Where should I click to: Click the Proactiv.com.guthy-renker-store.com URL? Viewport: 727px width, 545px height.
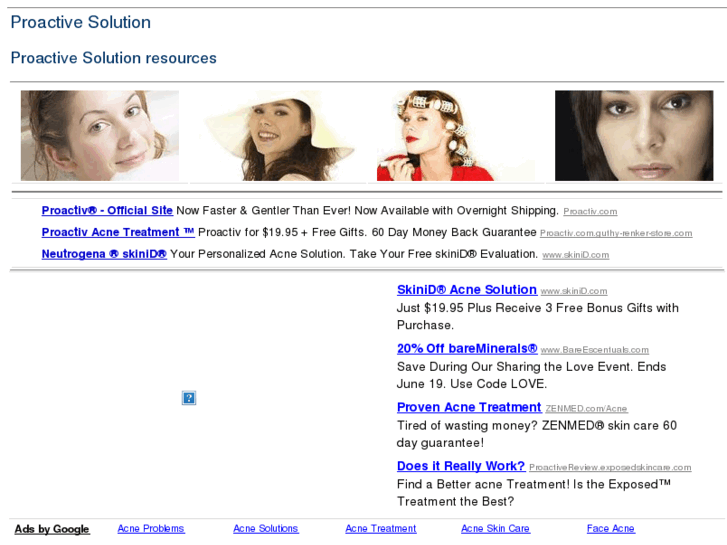point(616,233)
